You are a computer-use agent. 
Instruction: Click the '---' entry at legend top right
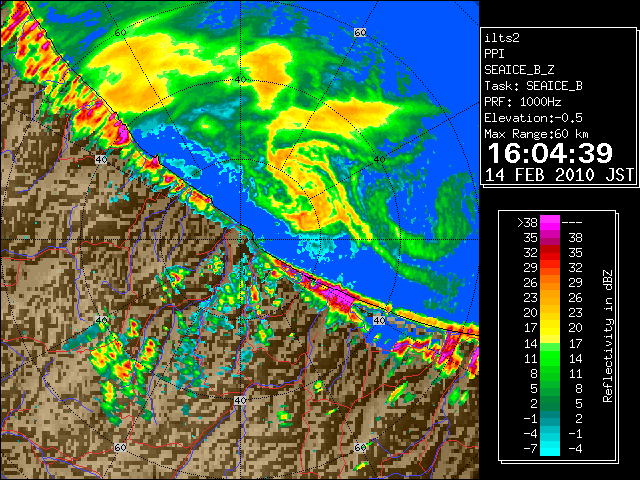pyautogui.click(x=572, y=223)
